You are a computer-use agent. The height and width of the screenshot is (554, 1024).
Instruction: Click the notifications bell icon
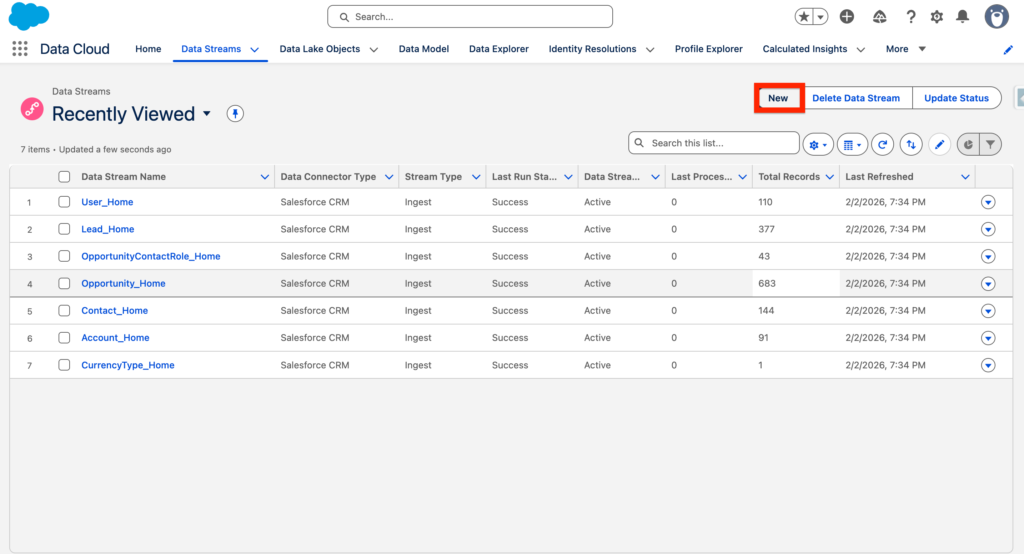click(x=962, y=17)
